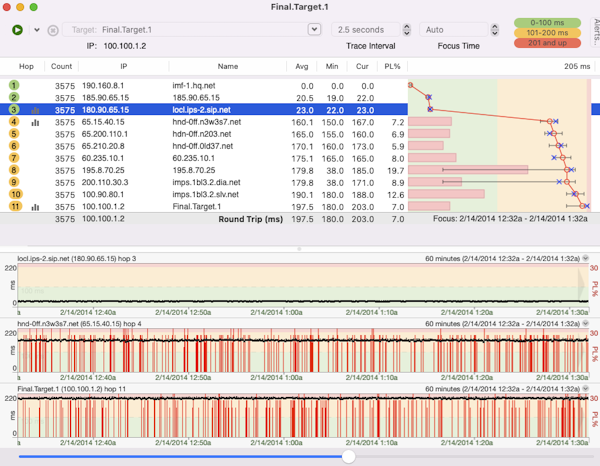Toggle timeline graph icon for hop 3

coord(36,110)
